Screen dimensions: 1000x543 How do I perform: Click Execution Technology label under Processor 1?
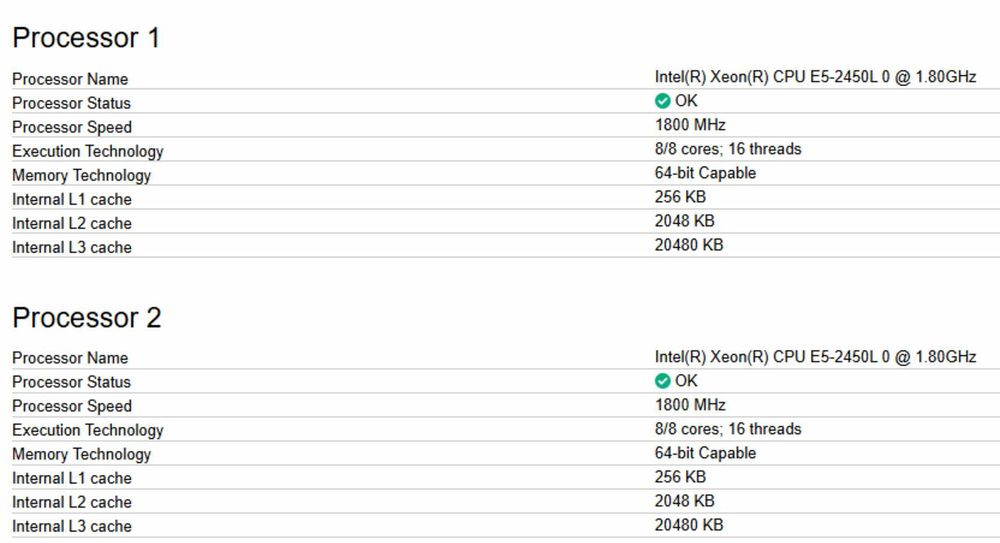(88, 151)
